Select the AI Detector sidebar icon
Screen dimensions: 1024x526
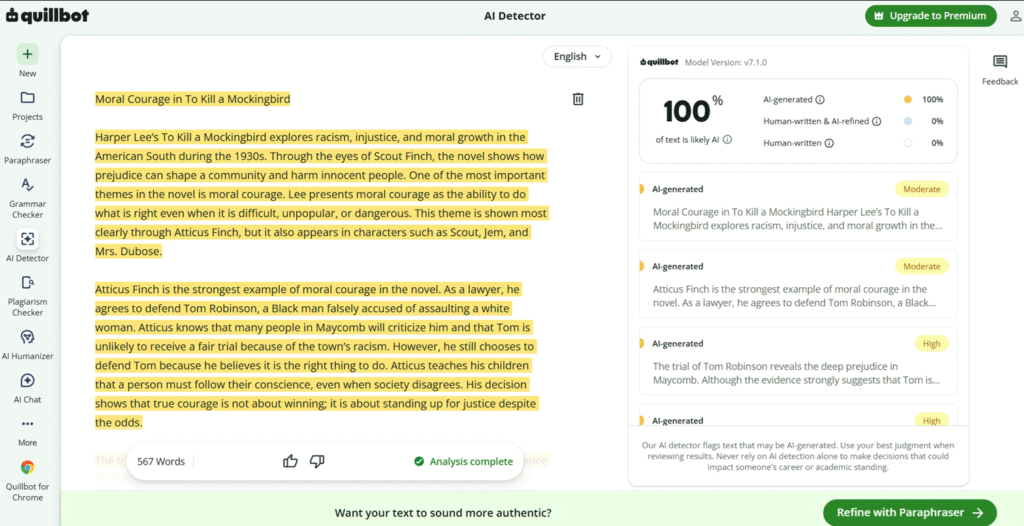tap(27, 238)
